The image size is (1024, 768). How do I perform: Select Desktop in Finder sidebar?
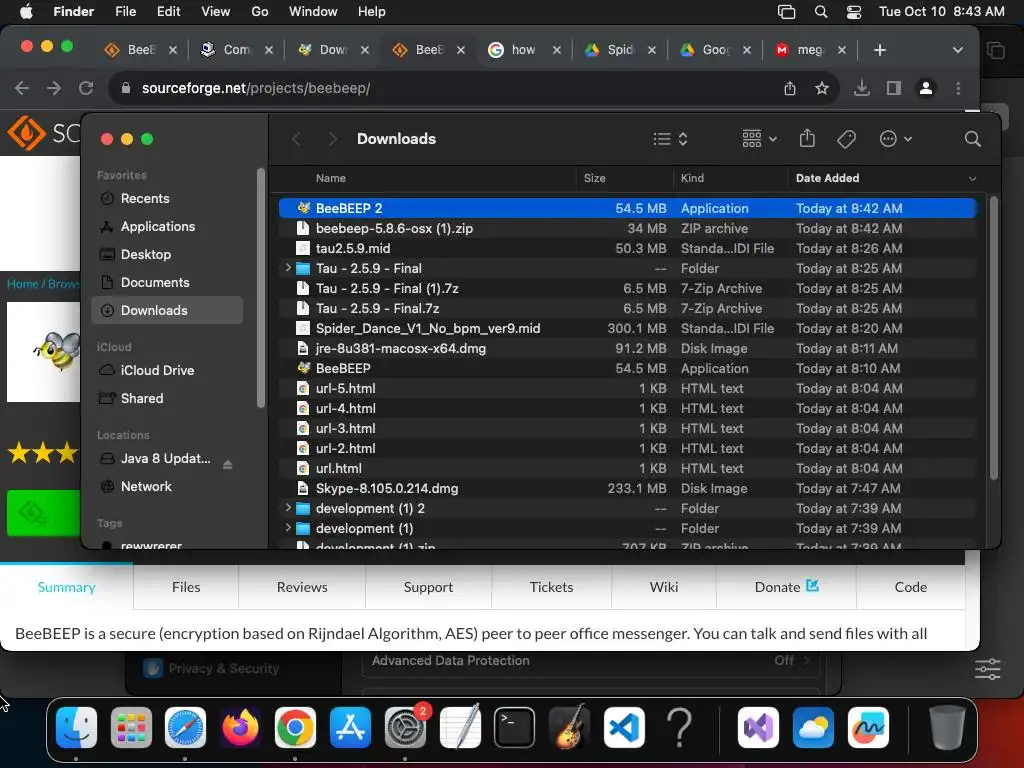(167, 255)
